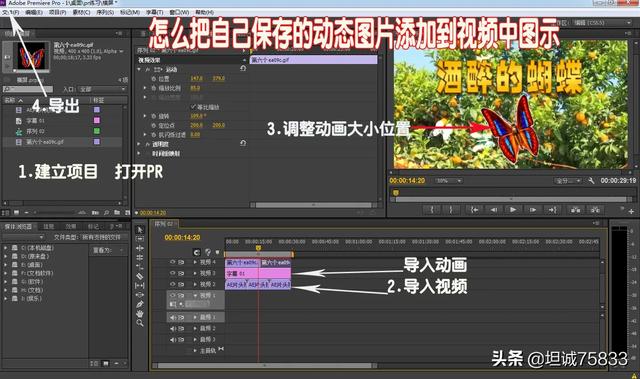The image size is (640, 379).
Task: Toggle eye visibility of 视频 2 track
Action: (172, 284)
